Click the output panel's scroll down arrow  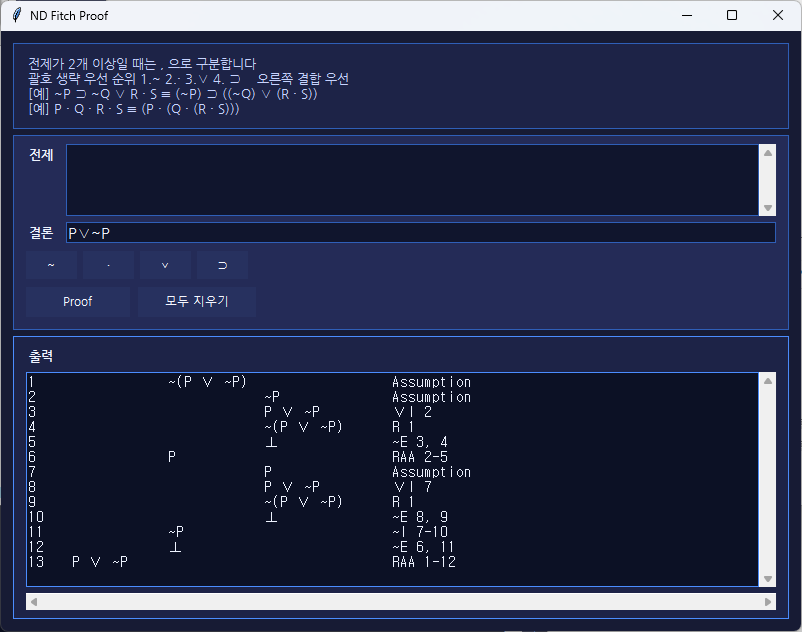coord(768,579)
